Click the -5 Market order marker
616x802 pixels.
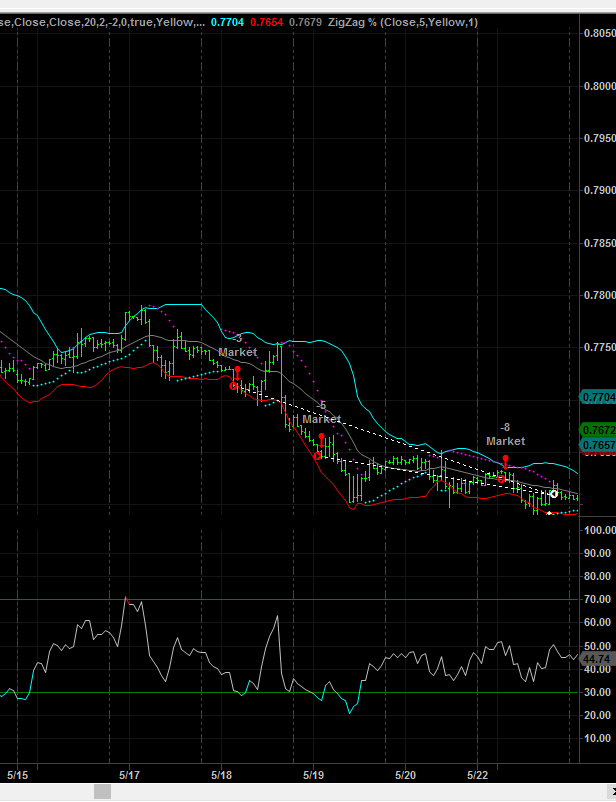(x=321, y=413)
